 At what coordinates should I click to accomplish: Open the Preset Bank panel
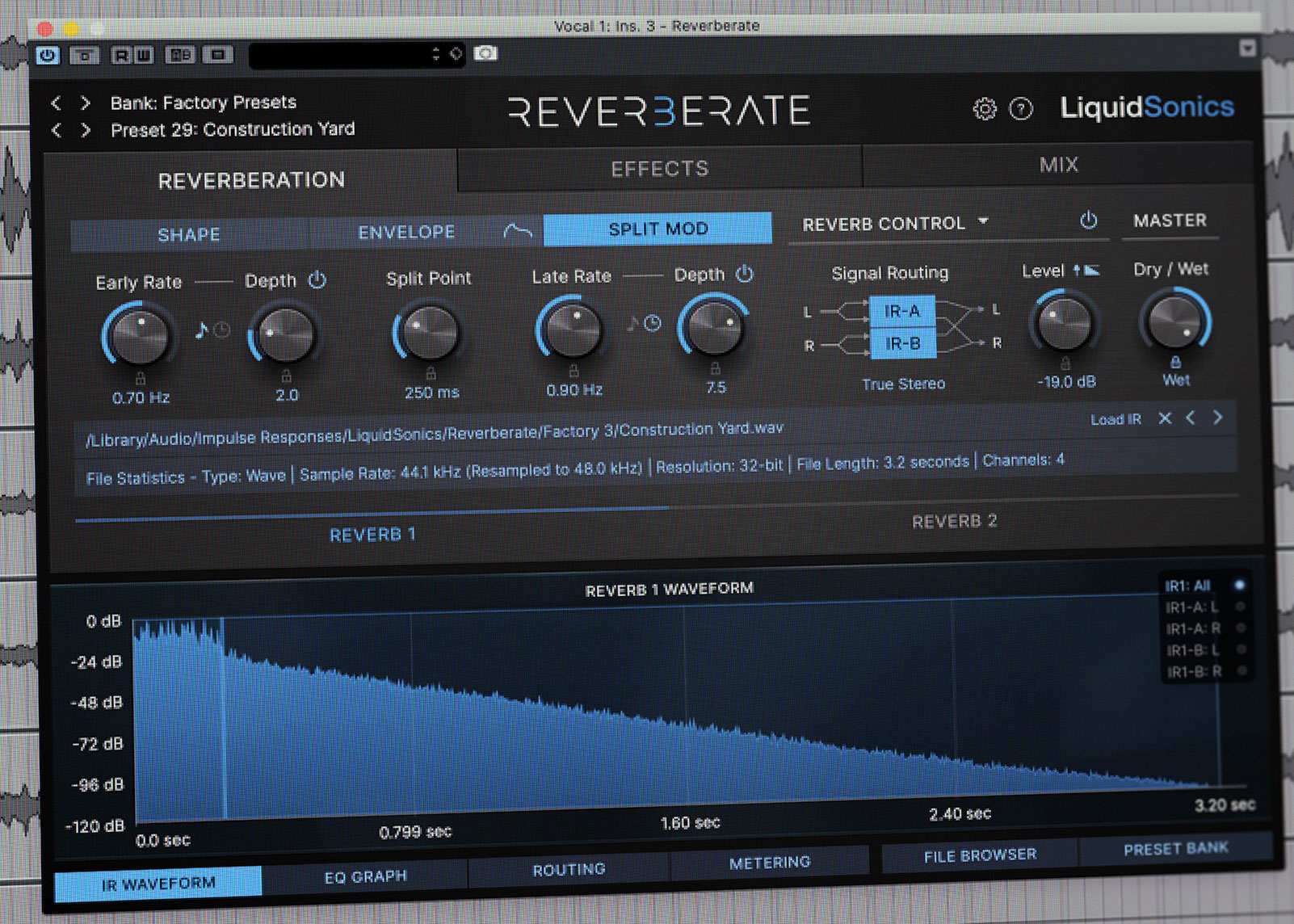point(1175,849)
